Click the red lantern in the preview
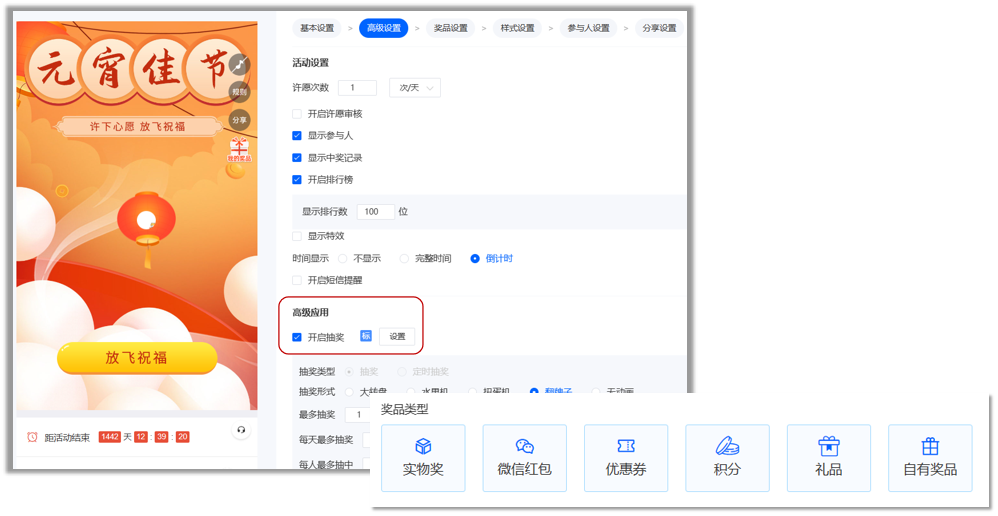 pyautogui.click(x=146, y=220)
